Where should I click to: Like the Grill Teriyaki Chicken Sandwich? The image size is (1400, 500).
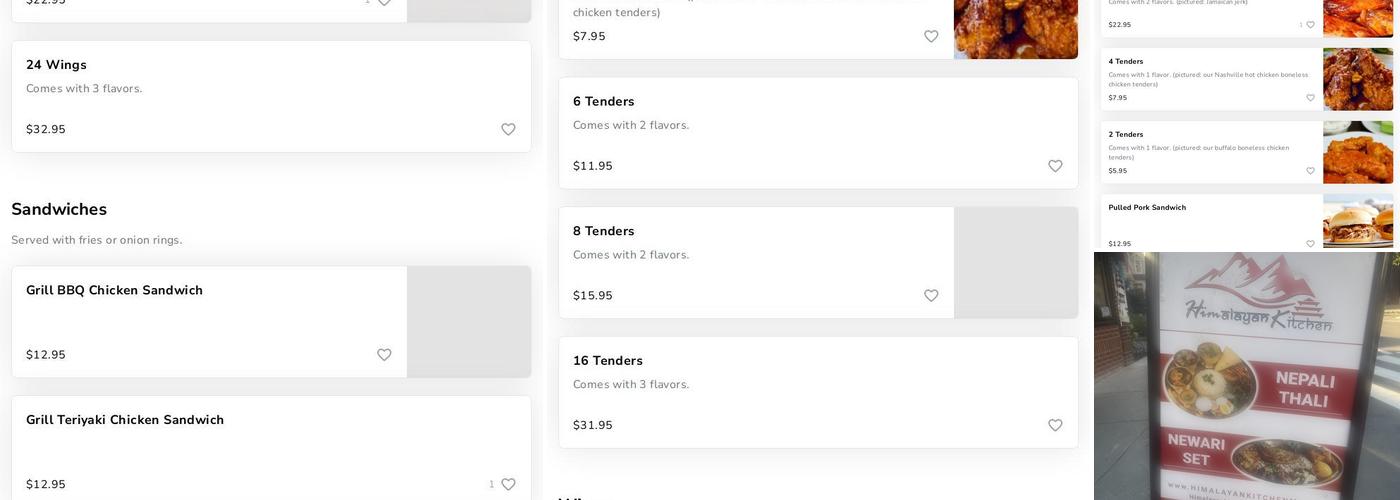(508, 485)
